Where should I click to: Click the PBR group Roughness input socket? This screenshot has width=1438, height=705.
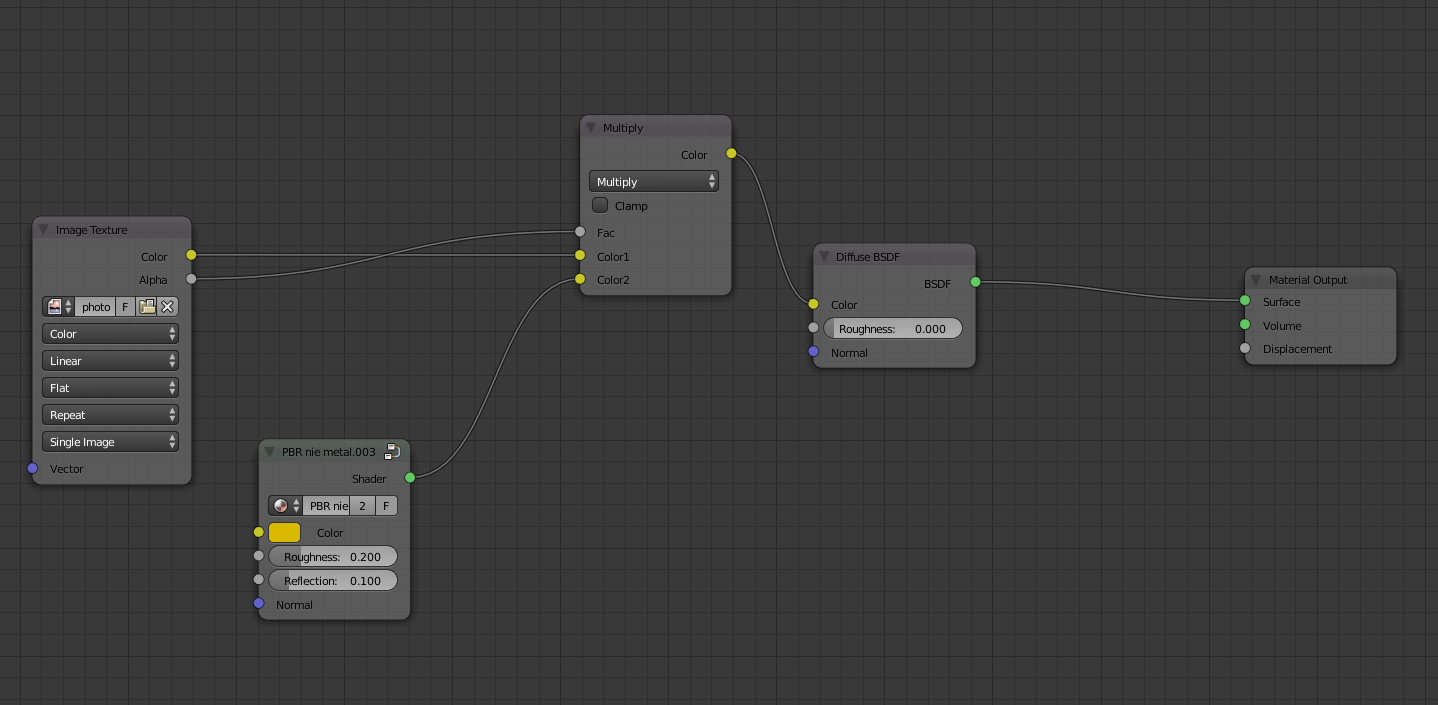tap(259, 556)
